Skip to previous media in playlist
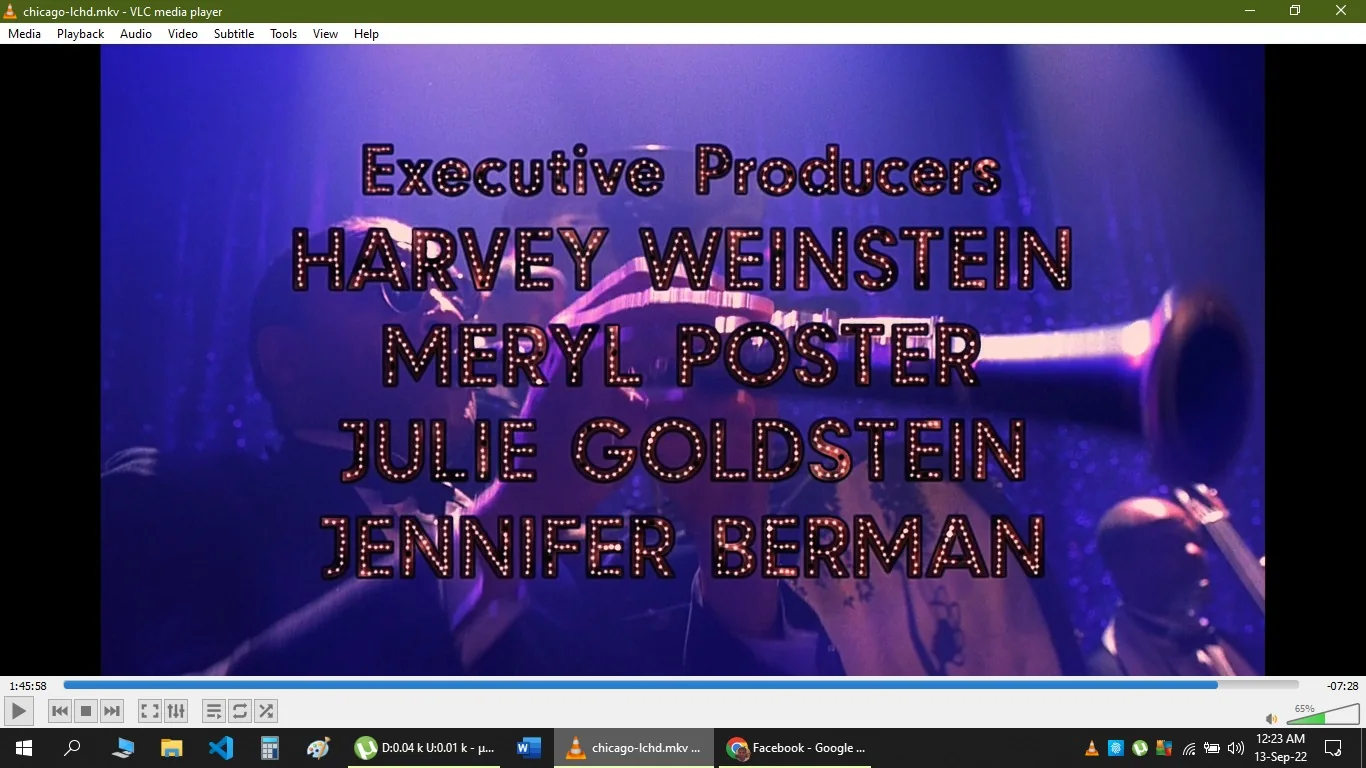Image resolution: width=1366 pixels, height=768 pixels. tap(60, 711)
